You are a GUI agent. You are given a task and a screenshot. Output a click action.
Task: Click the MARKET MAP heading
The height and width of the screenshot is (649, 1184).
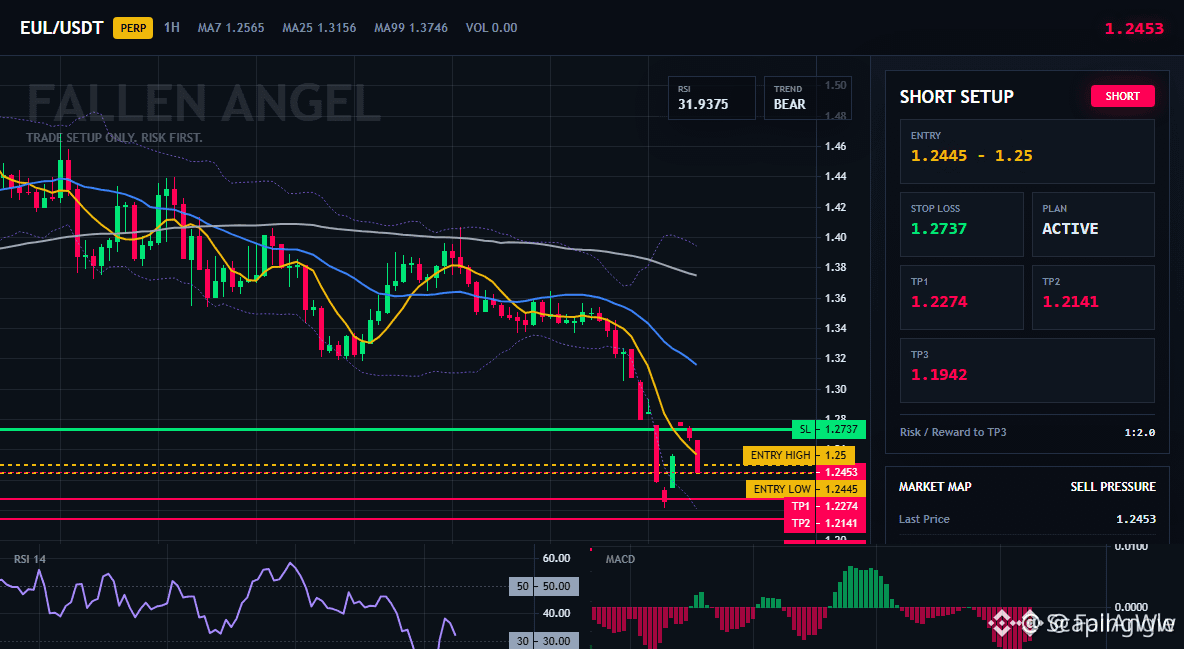pos(935,487)
